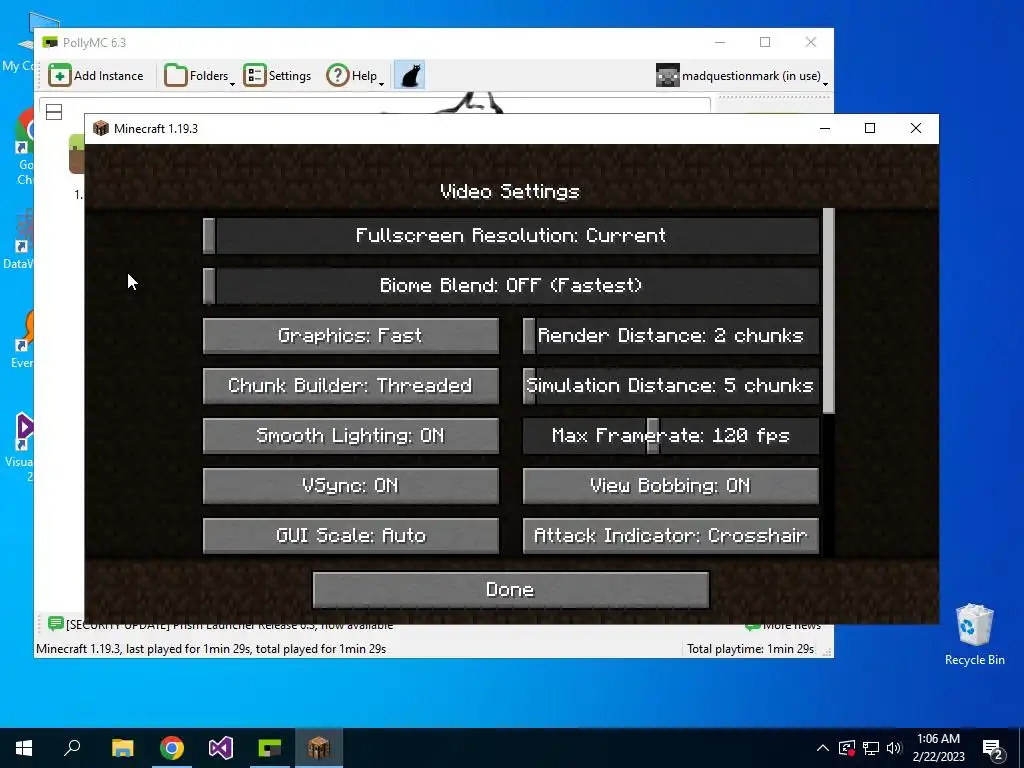Click the Render Distance slider
The height and width of the screenshot is (768, 1024).
pos(671,336)
